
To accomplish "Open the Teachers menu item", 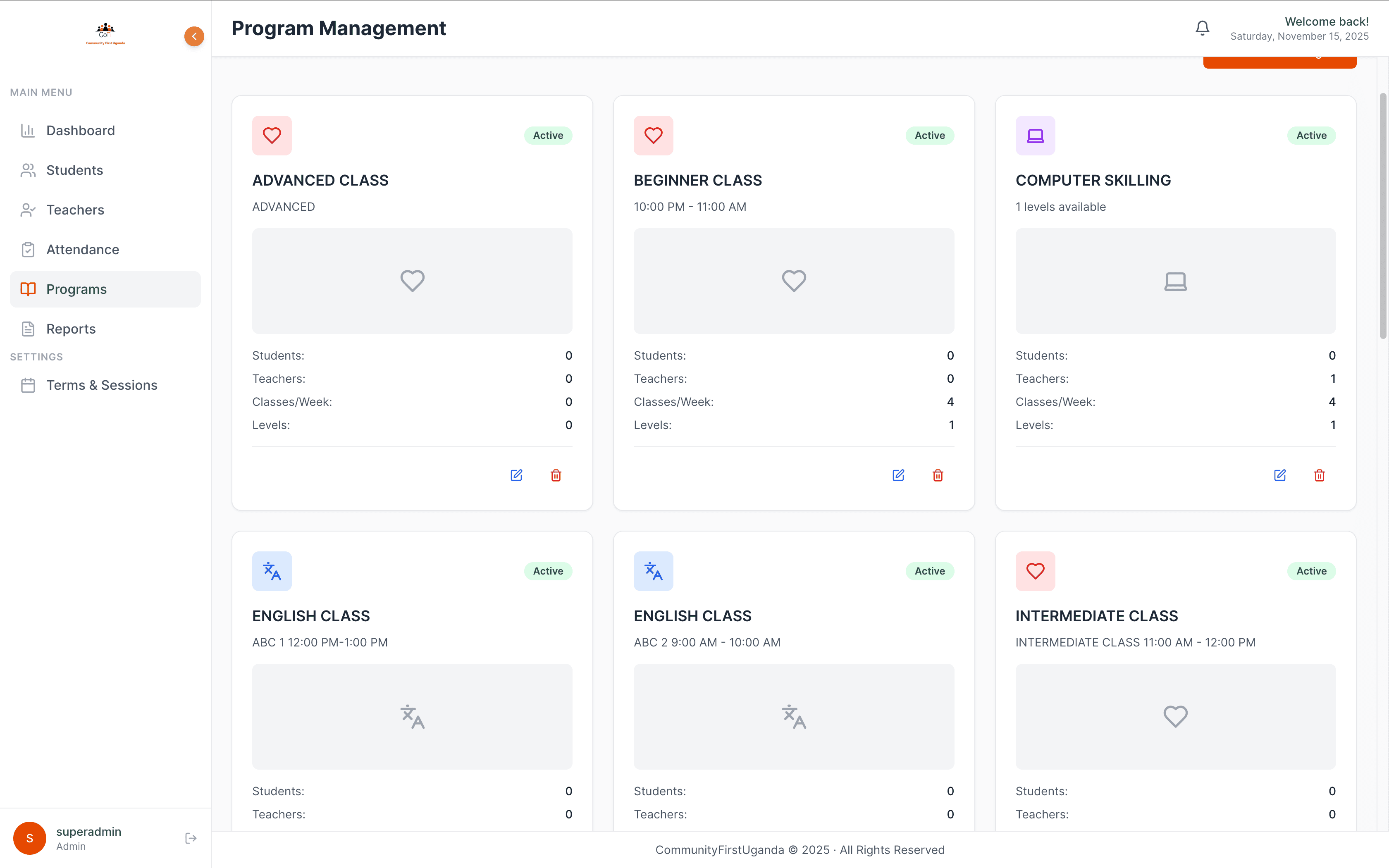I will point(105,210).
